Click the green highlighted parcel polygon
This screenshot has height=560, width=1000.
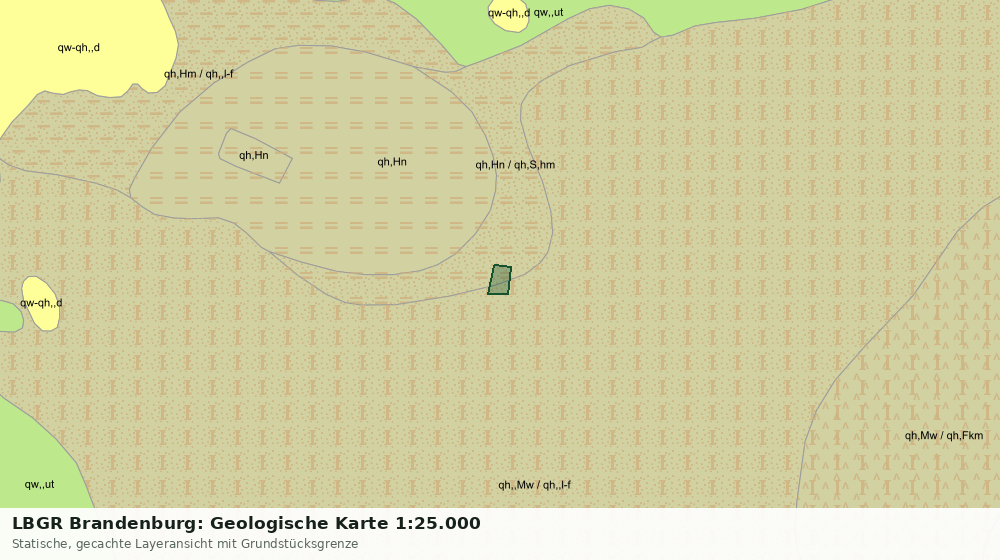coord(499,280)
